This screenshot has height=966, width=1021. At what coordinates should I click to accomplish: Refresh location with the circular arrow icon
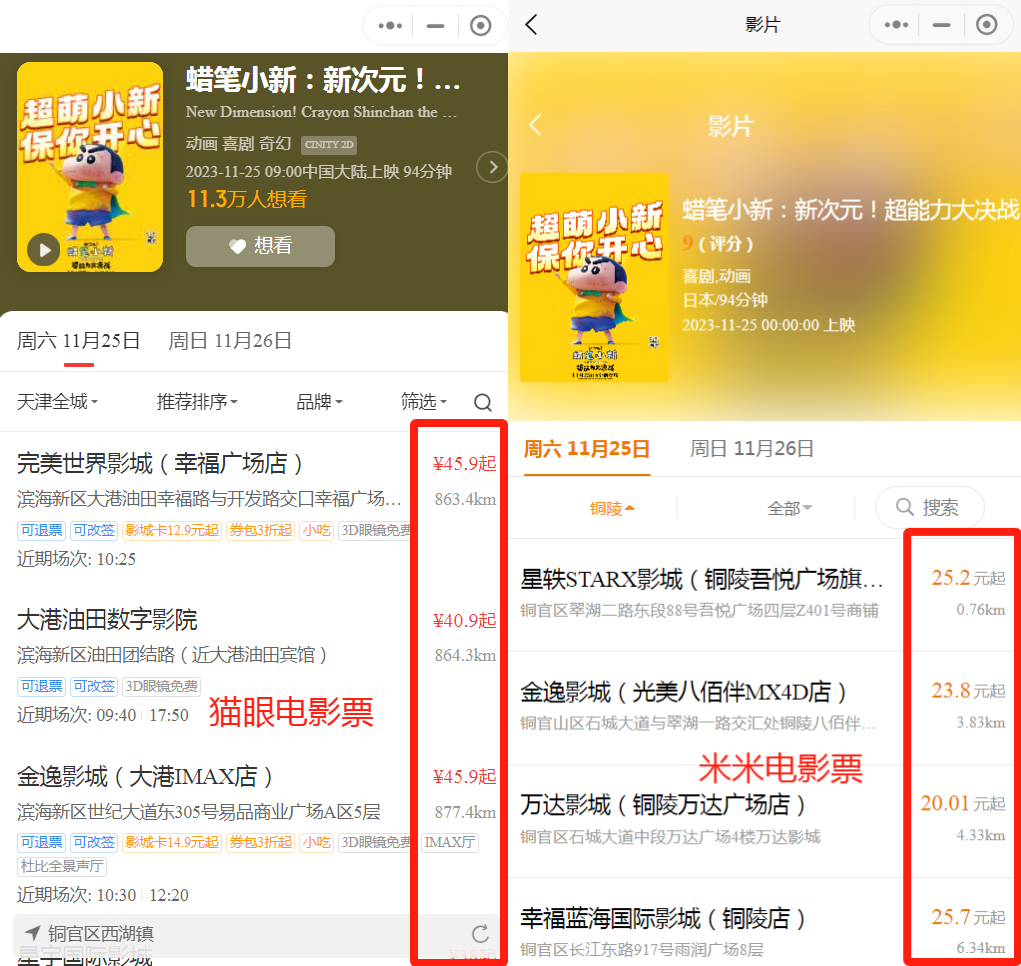(x=481, y=934)
